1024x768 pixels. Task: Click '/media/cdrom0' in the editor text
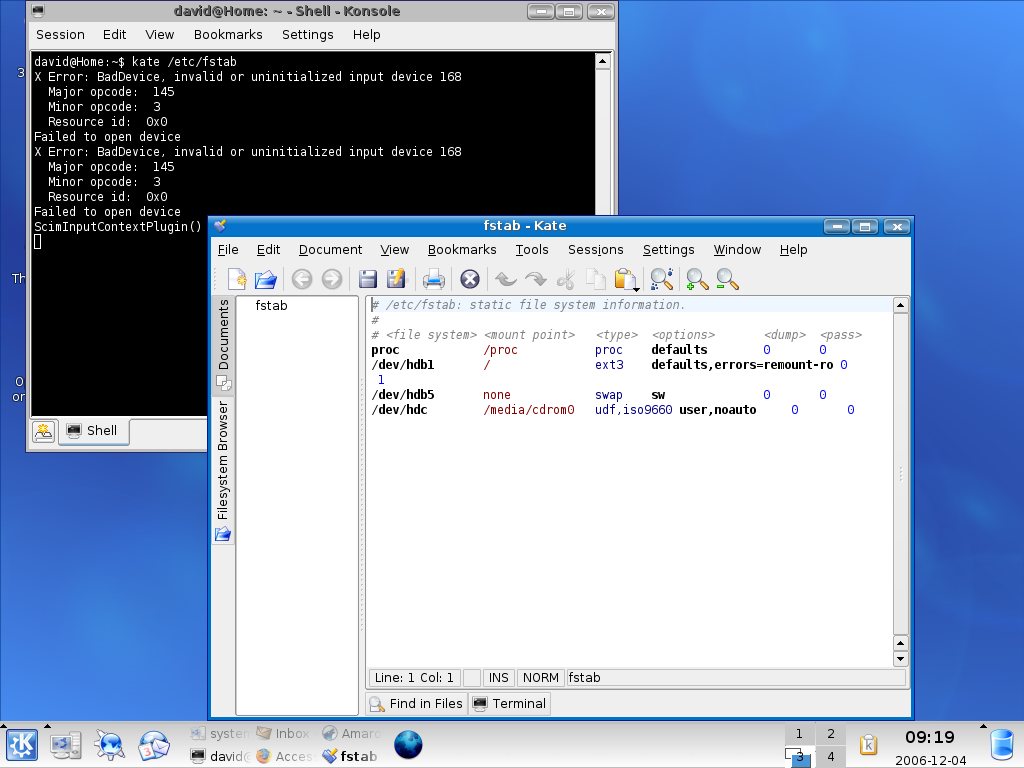coord(528,410)
